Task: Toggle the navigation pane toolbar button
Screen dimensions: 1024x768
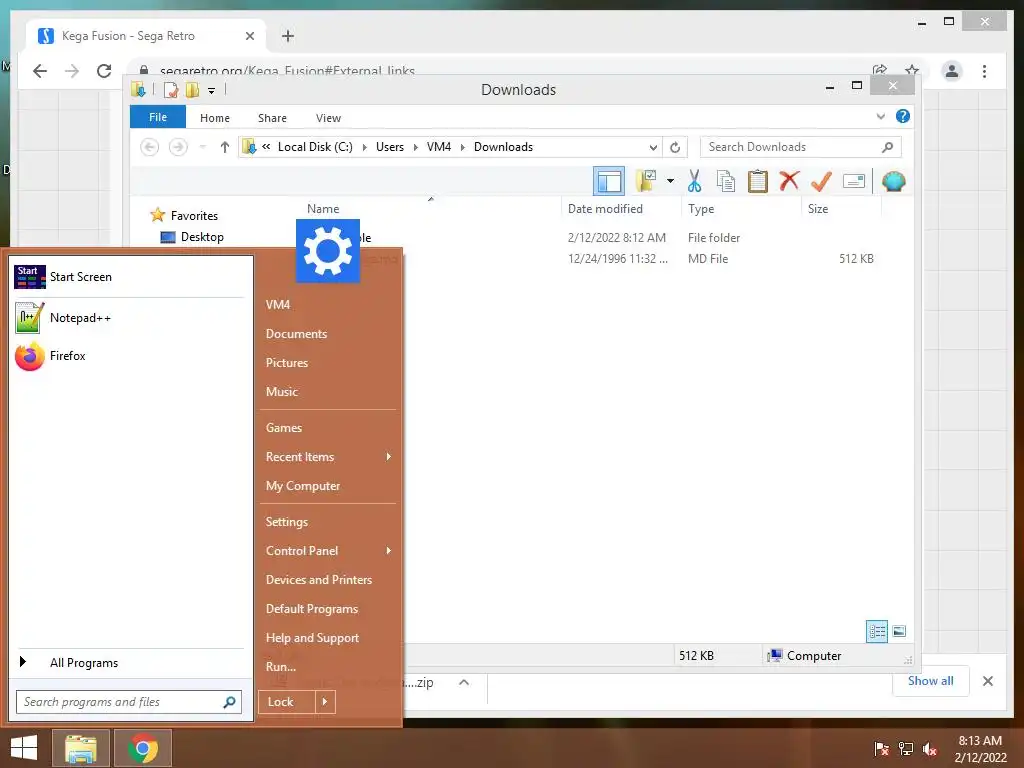Action: [x=609, y=182]
